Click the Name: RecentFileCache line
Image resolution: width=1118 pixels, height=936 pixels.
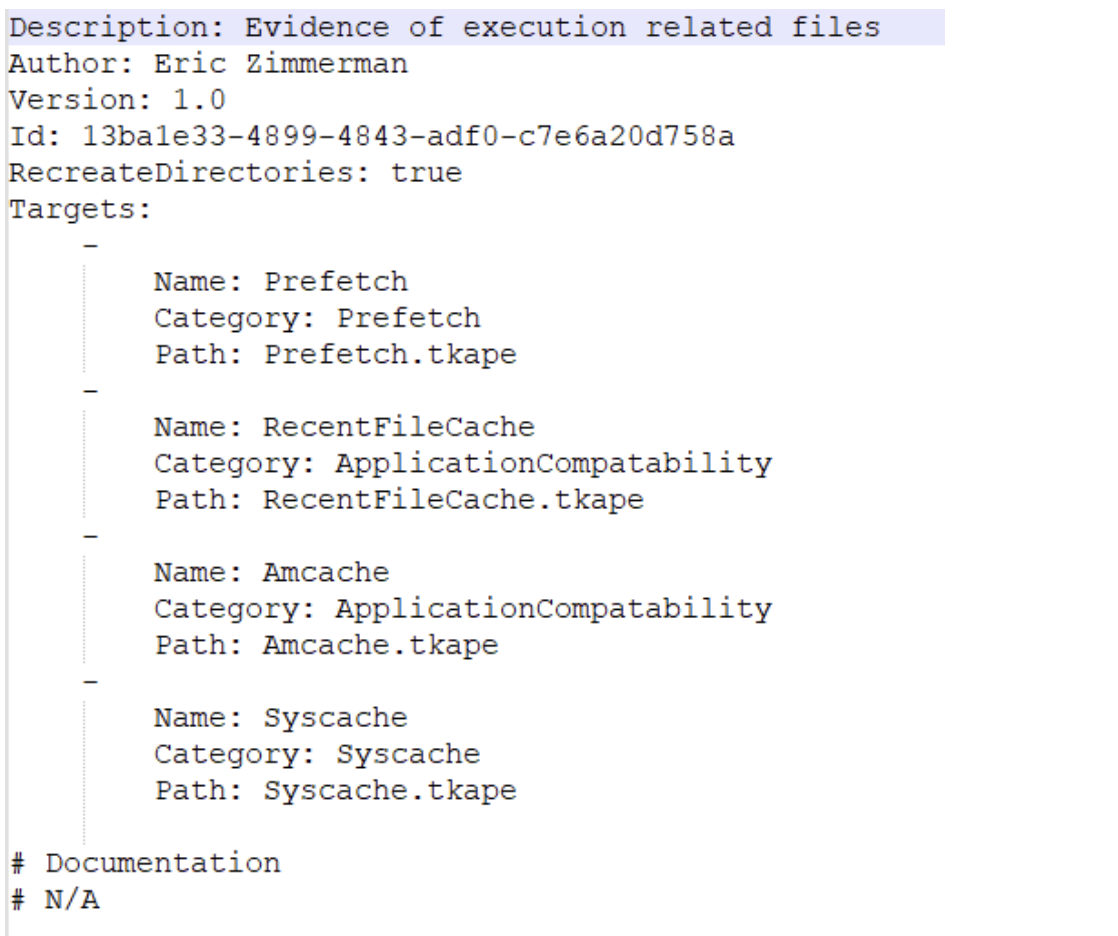click(344, 428)
